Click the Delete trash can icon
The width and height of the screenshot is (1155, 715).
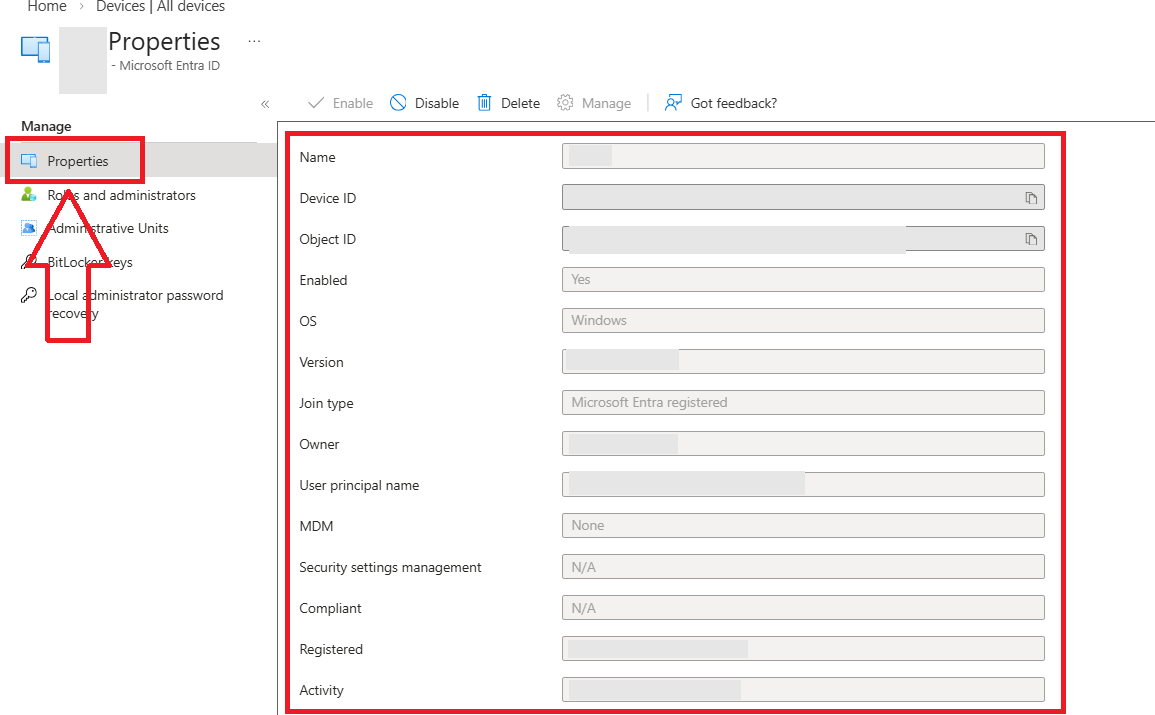click(484, 103)
